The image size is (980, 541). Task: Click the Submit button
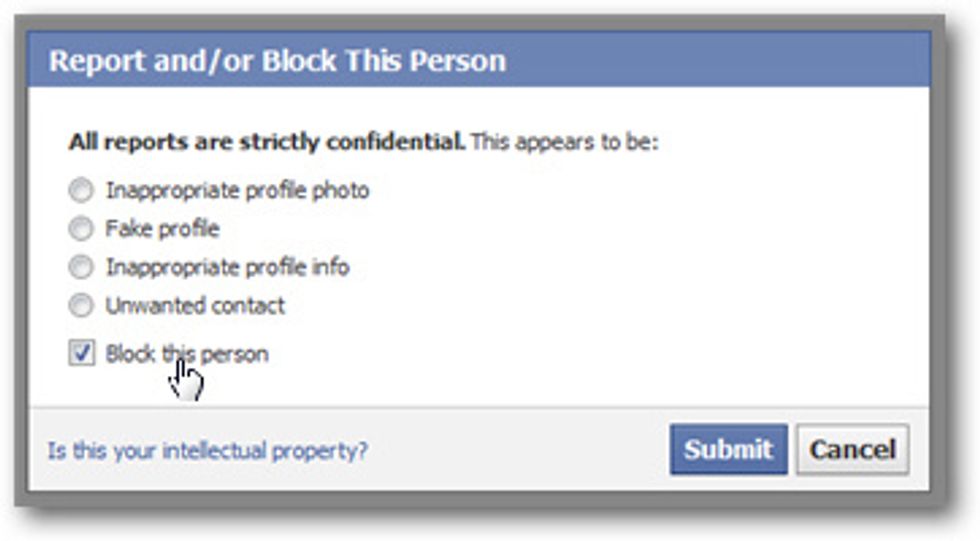pos(728,450)
